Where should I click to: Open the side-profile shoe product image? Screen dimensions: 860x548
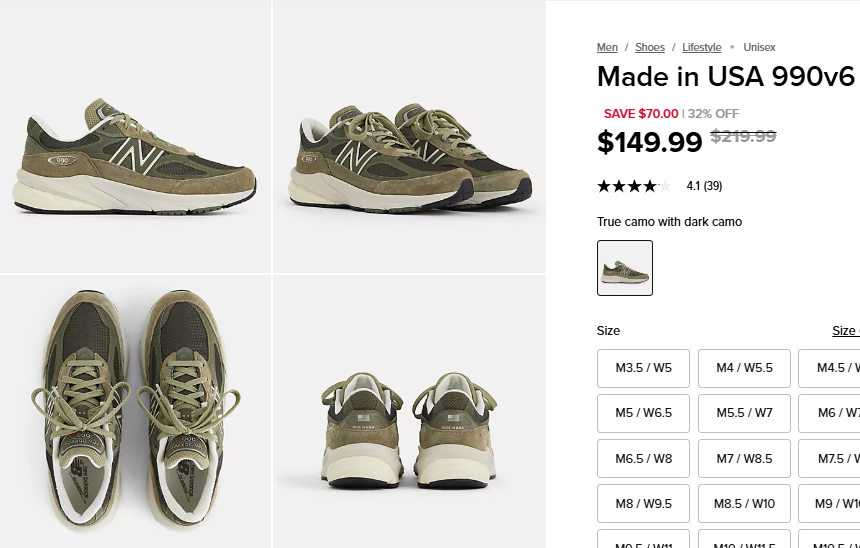tap(135, 137)
